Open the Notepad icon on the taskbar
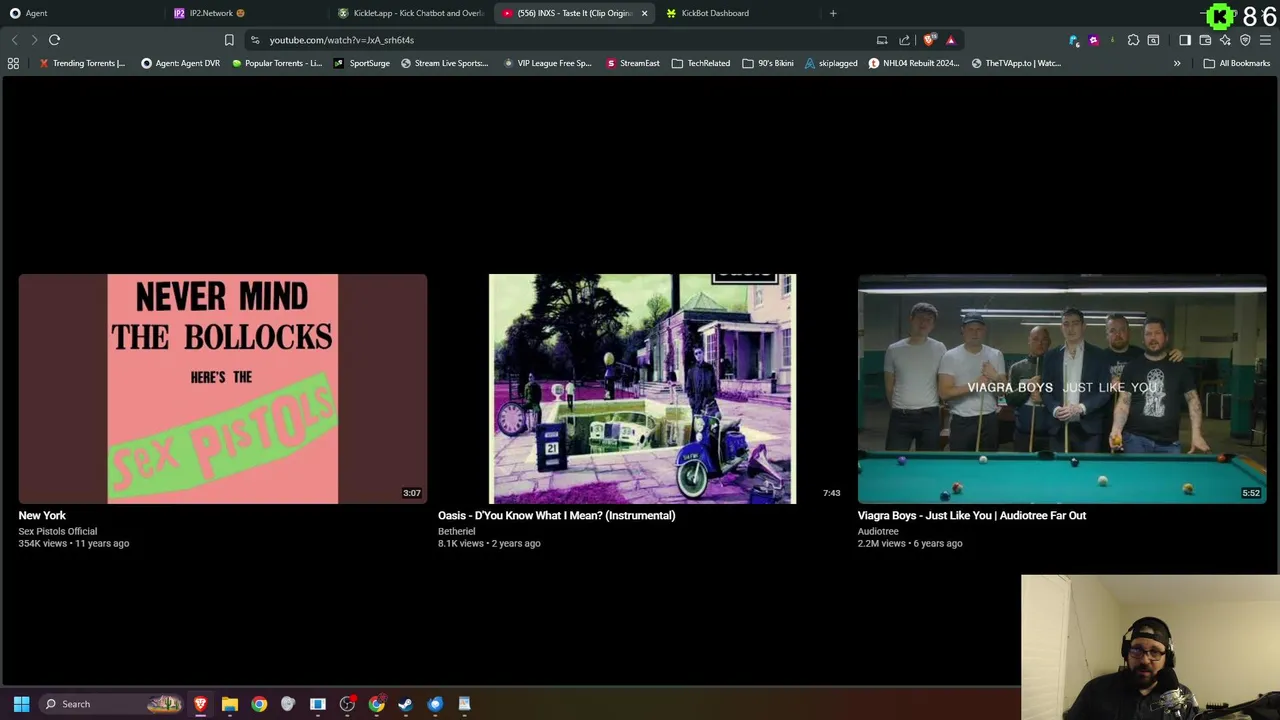1280x720 pixels. pos(464,704)
